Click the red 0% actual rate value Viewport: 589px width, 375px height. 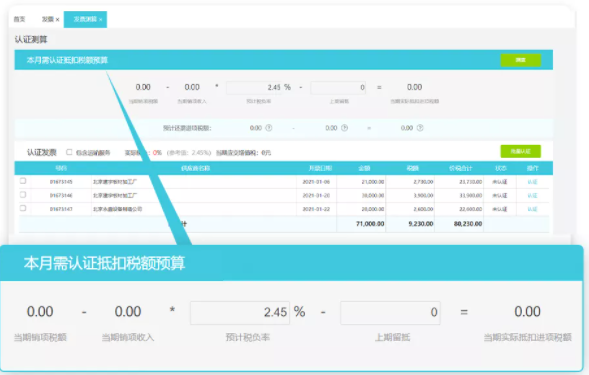pyautogui.click(x=157, y=153)
